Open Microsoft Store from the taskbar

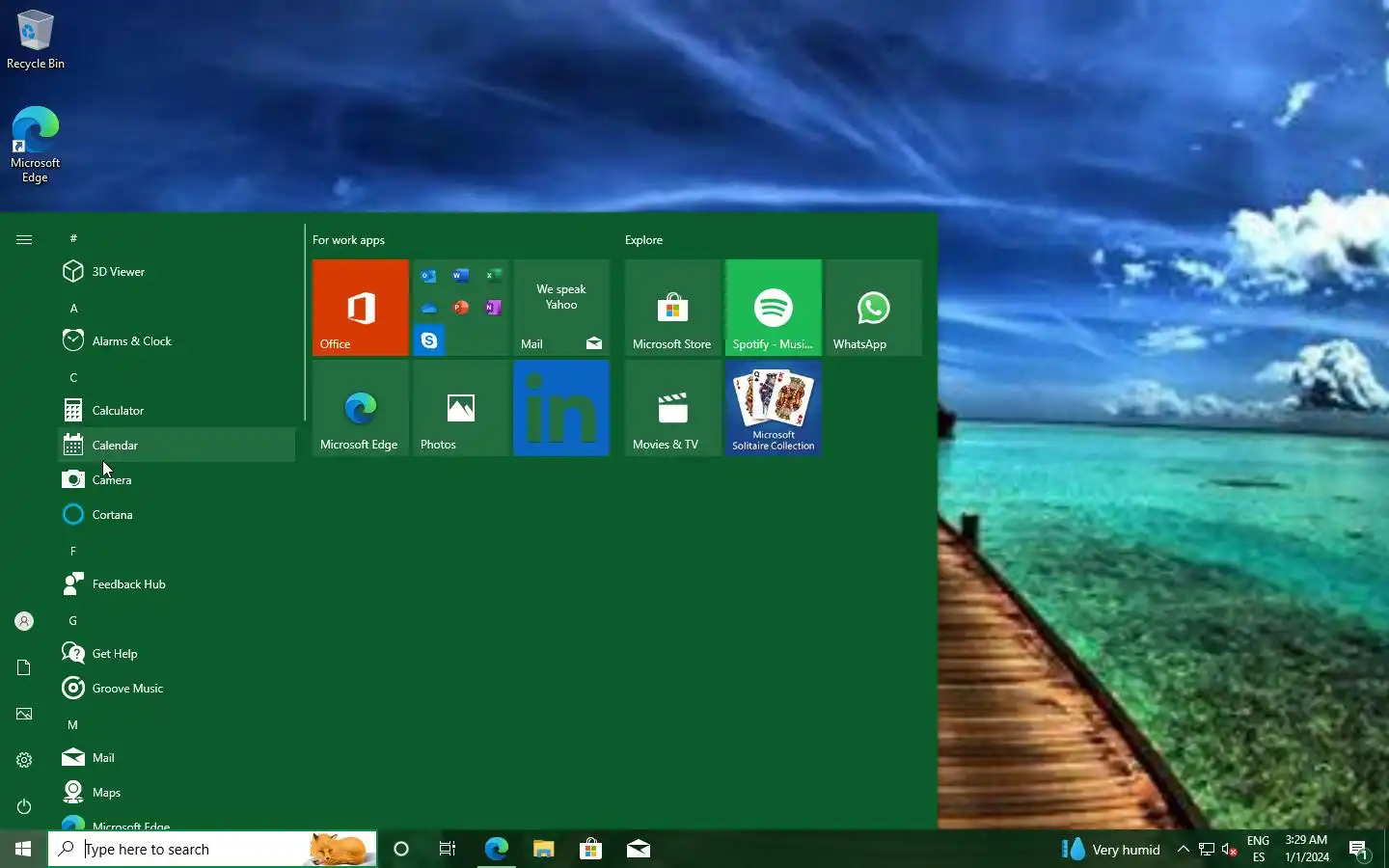click(x=590, y=849)
